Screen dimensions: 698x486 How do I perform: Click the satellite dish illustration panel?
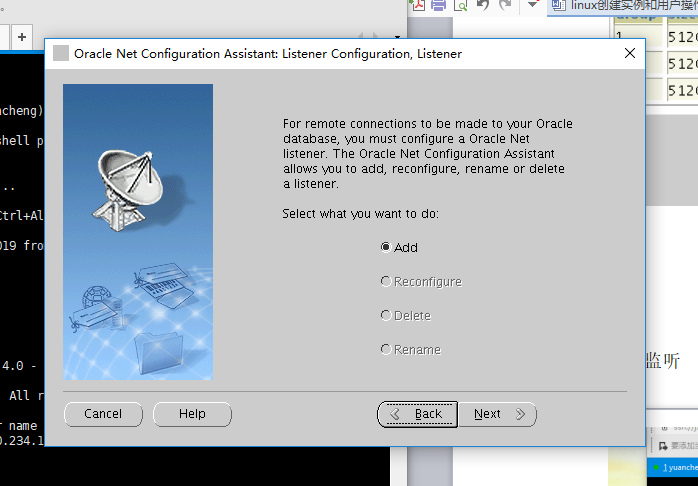pyautogui.click(x=138, y=232)
